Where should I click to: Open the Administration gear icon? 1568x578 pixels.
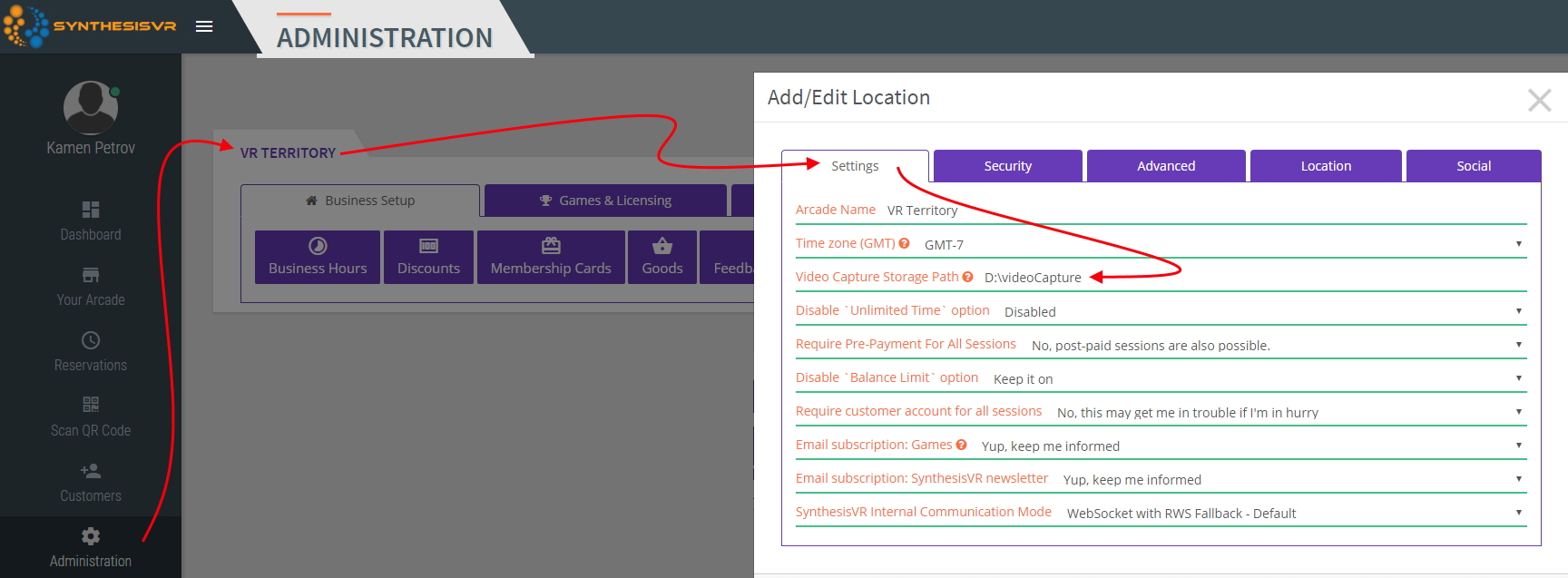(x=91, y=536)
